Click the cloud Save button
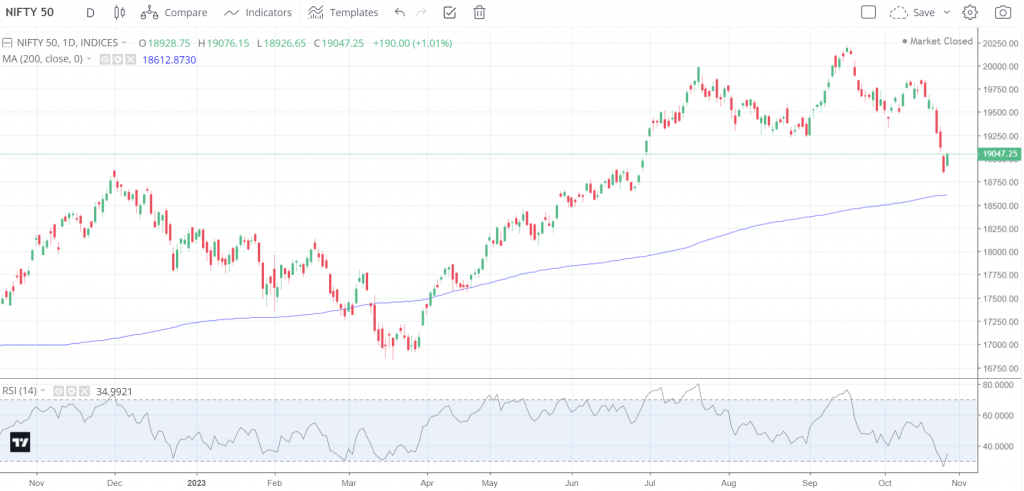Screen dimensions: 1024x491 coord(912,12)
